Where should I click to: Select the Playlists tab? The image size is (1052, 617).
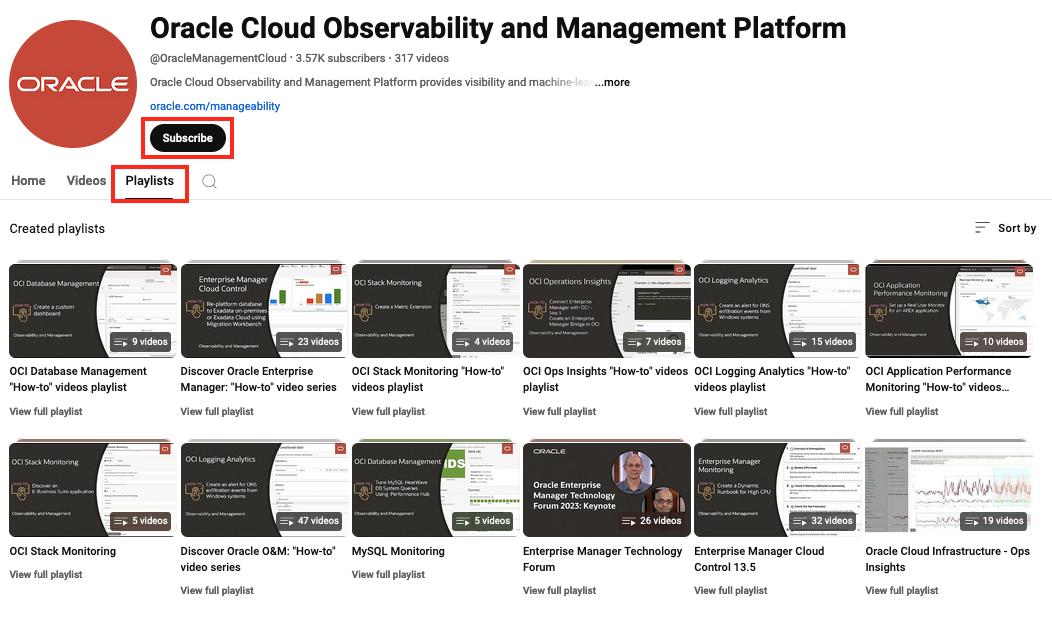[x=150, y=181]
